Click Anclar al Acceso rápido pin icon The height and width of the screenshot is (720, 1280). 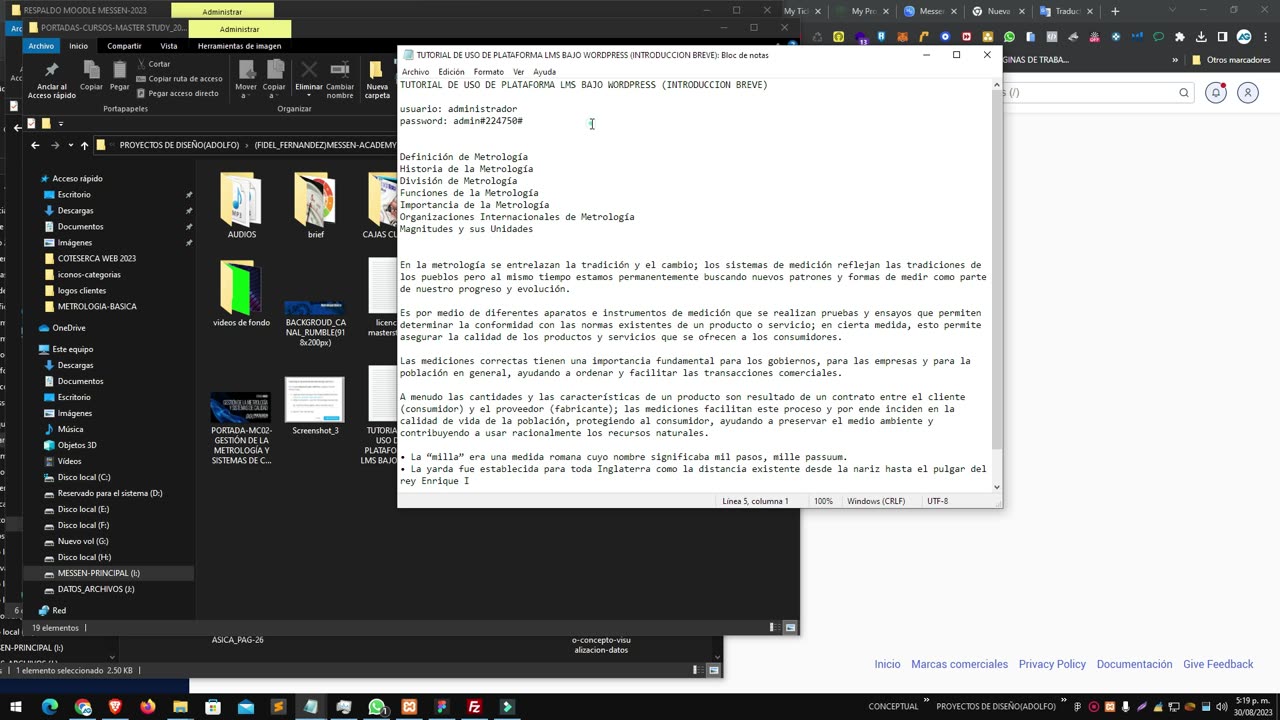[x=52, y=69]
